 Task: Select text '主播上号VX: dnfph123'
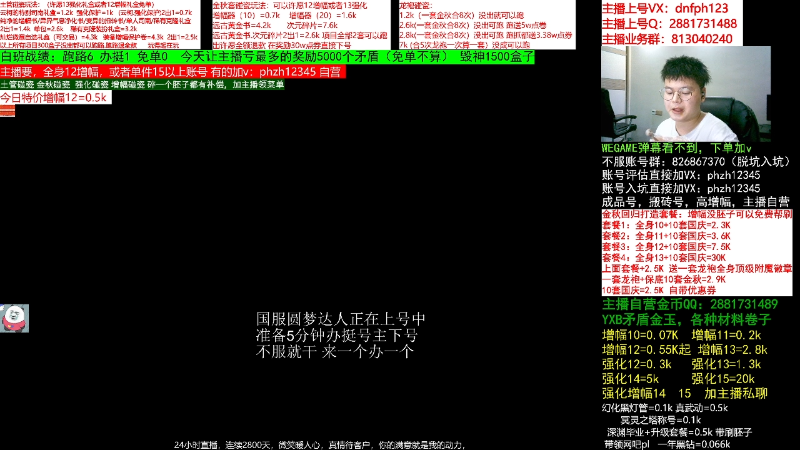(x=665, y=8)
